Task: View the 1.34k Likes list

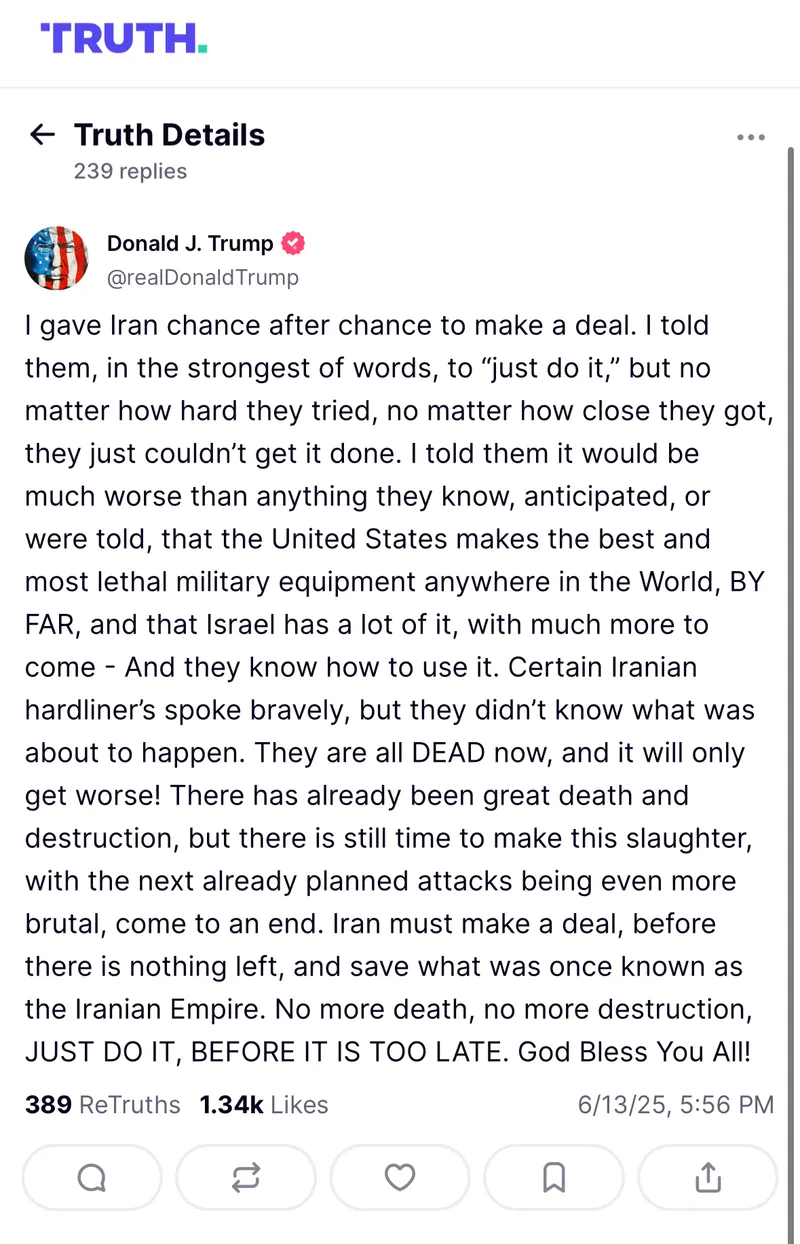Action: click(x=264, y=1104)
